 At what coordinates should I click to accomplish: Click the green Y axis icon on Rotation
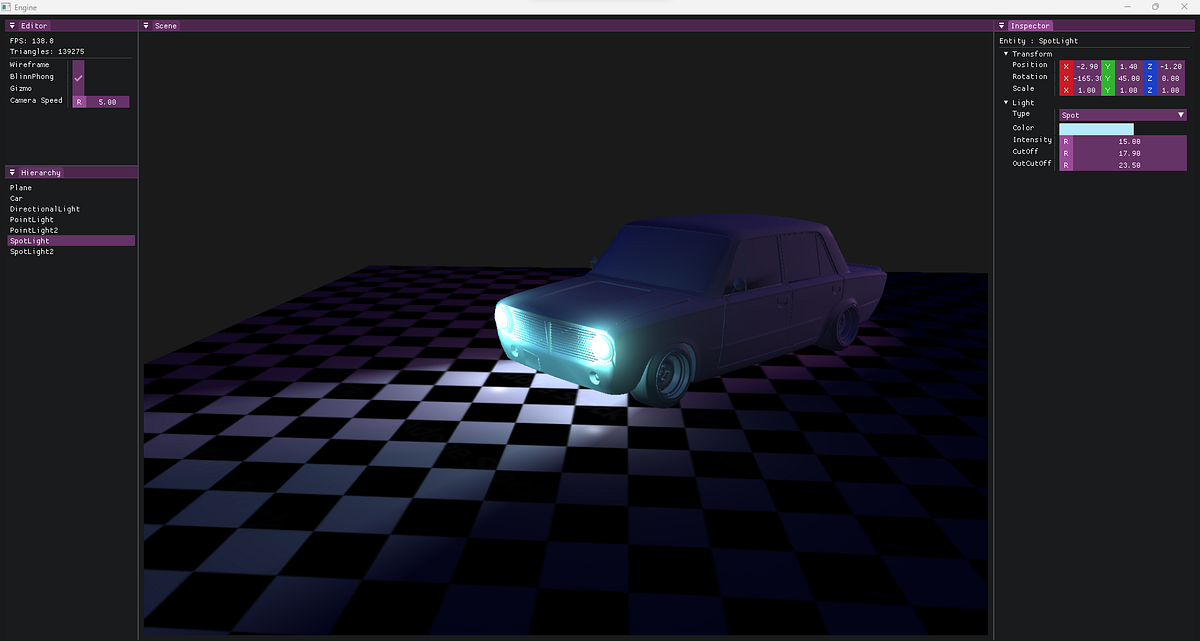1107,76
